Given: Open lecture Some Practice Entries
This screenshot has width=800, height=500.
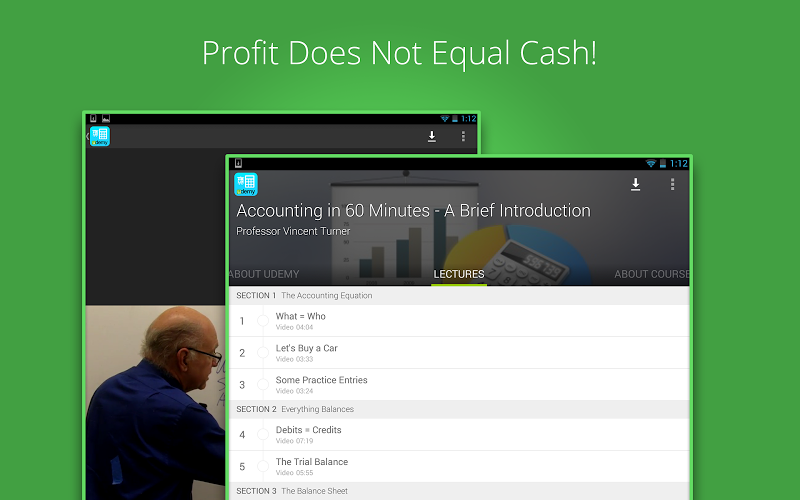Looking at the screenshot, I should 459,385.
